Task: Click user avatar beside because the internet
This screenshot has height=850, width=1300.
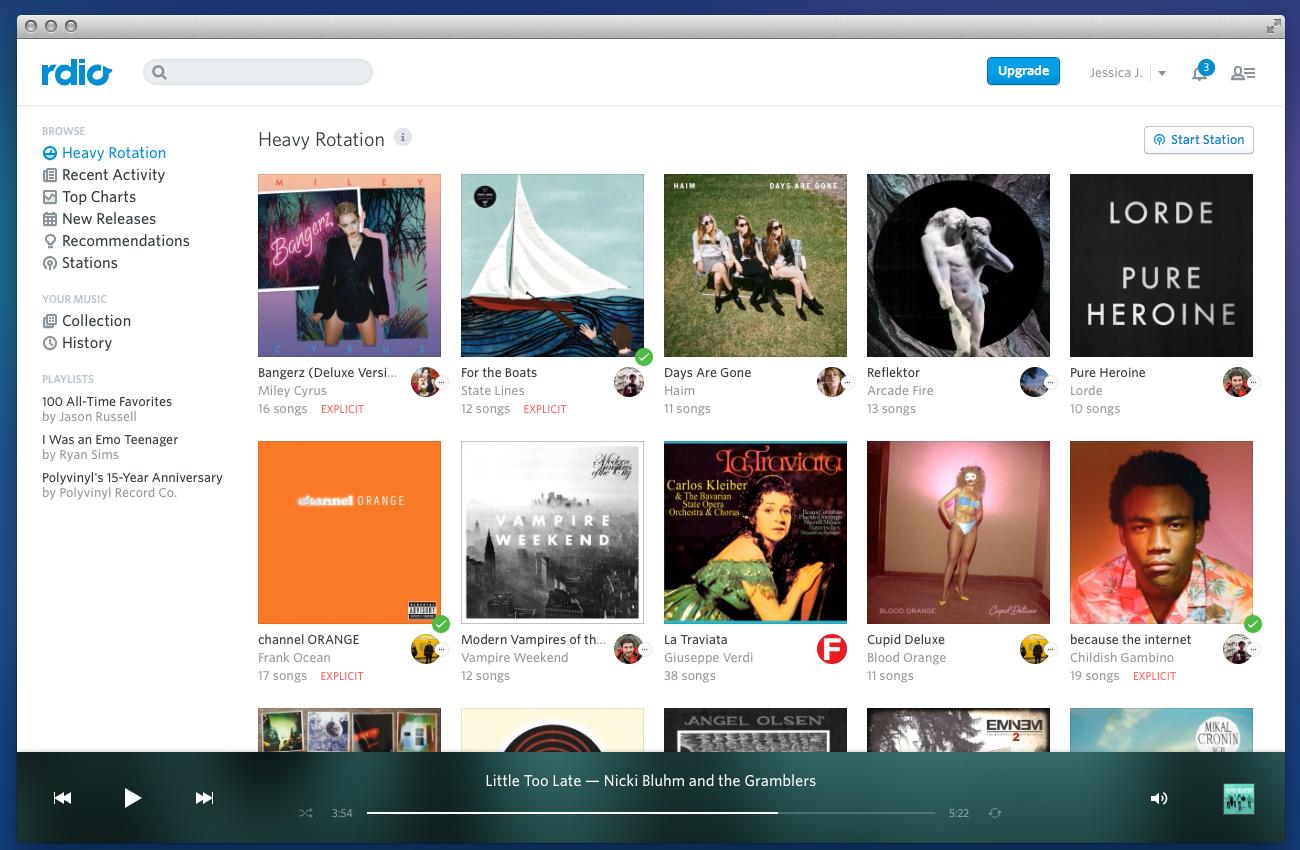Action: point(1238,649)
